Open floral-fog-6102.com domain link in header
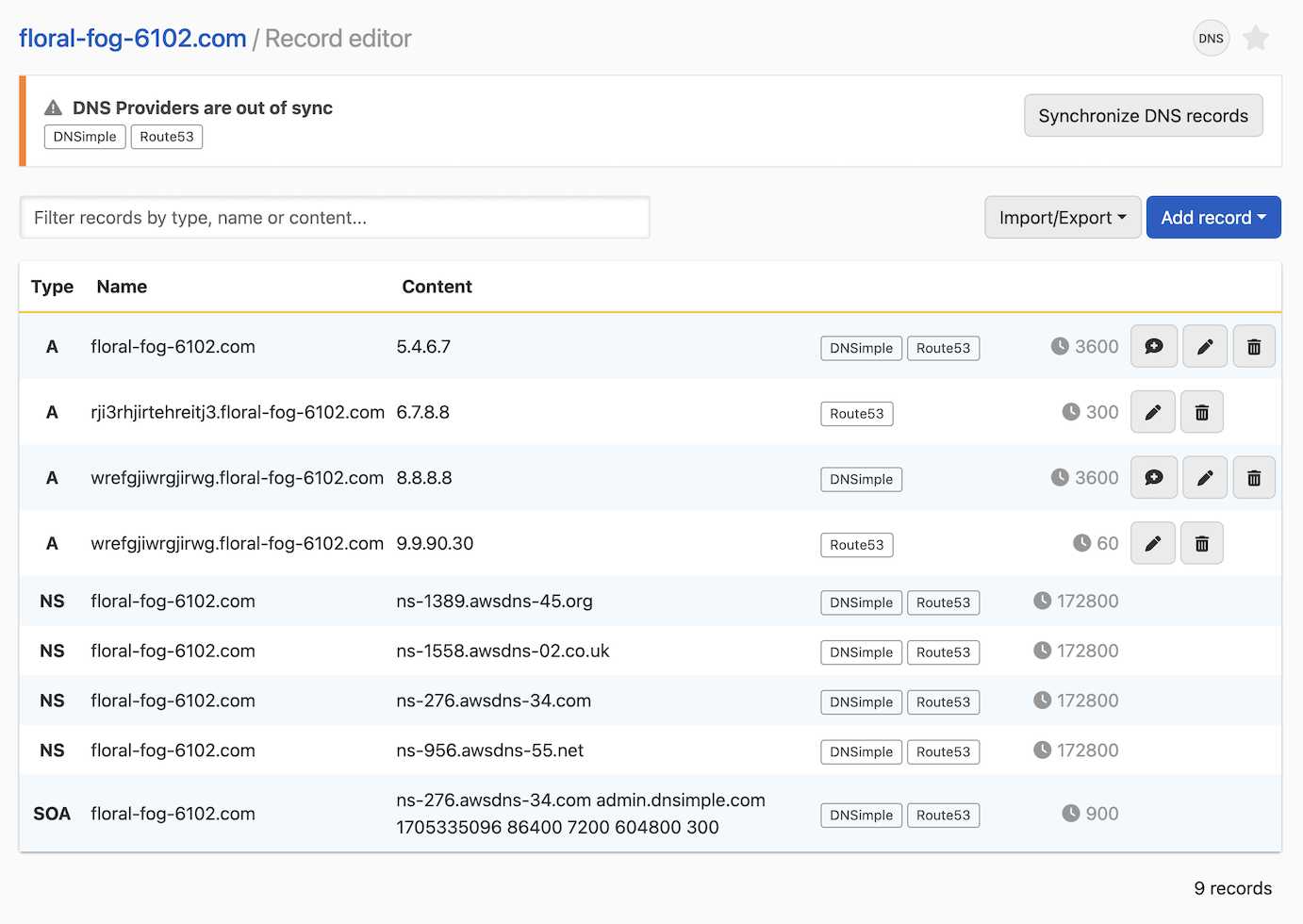 pyautogui.click(x=133, y=39)
